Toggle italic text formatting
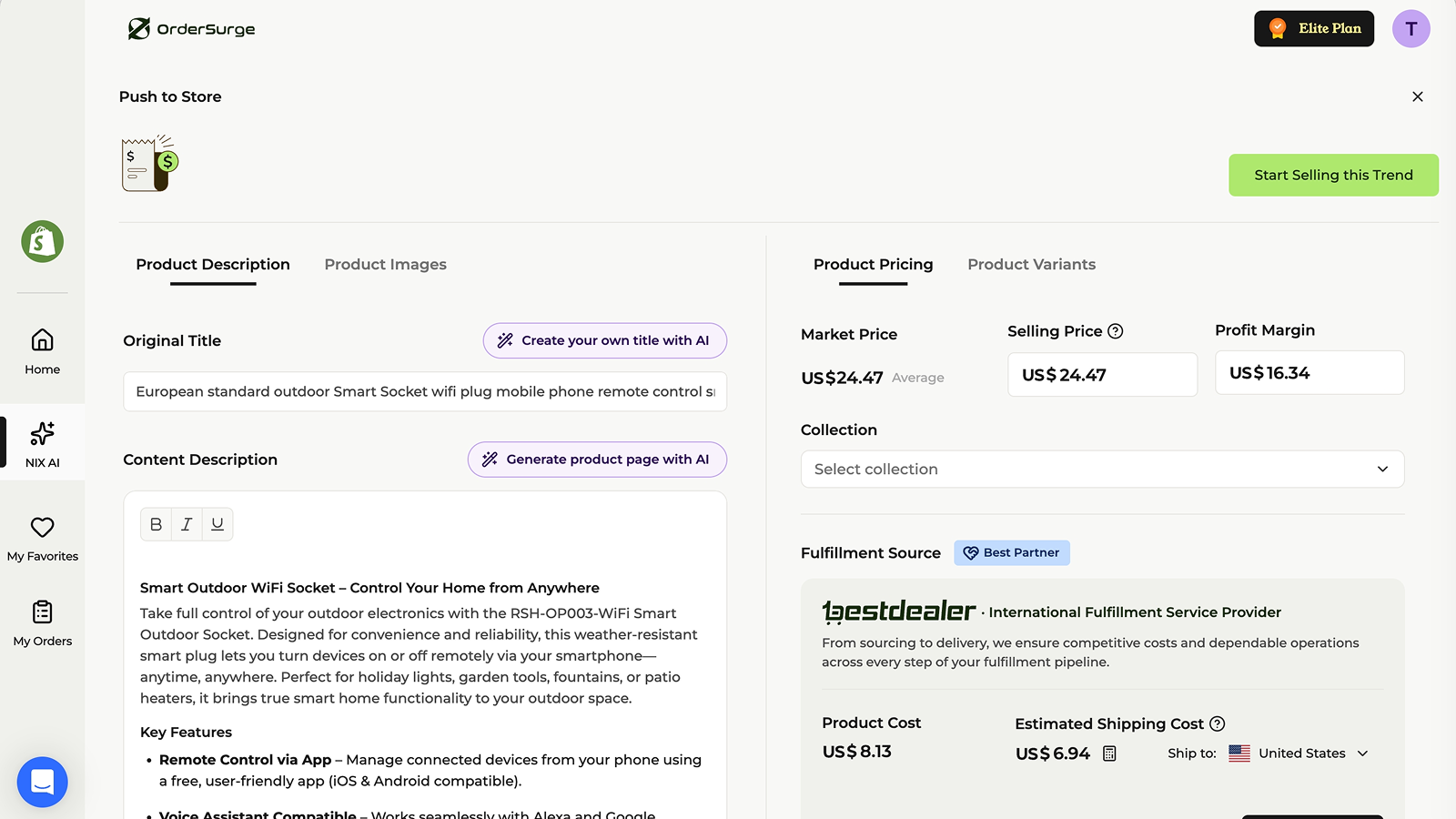 (187, 524)
